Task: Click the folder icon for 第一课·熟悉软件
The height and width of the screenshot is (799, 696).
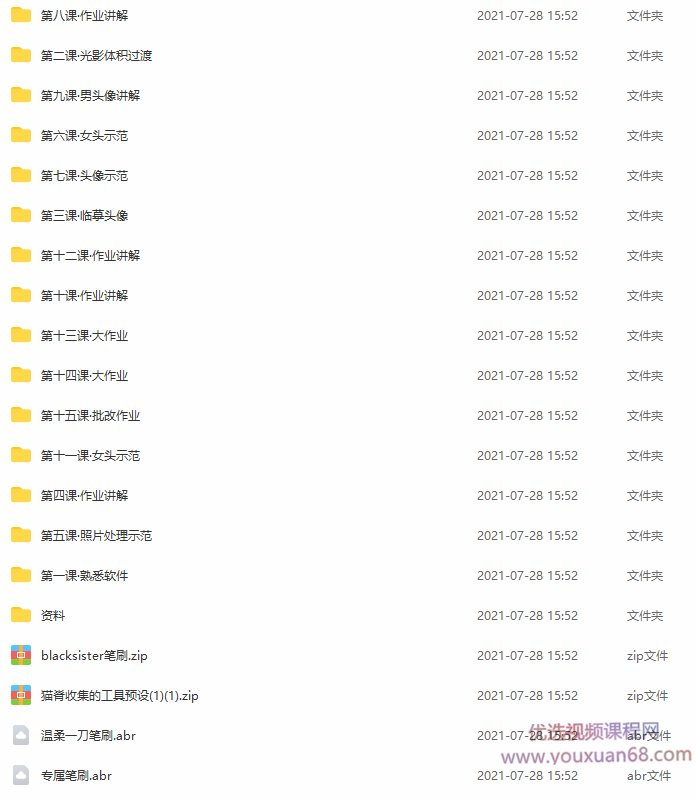Action: point(21,575)
